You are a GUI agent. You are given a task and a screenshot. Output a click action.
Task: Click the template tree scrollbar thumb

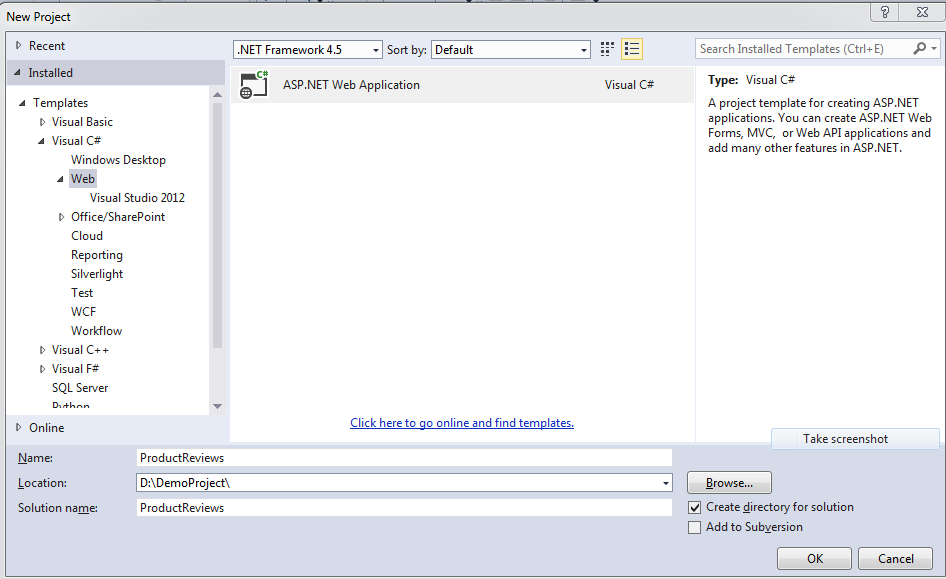coord(217,224)
